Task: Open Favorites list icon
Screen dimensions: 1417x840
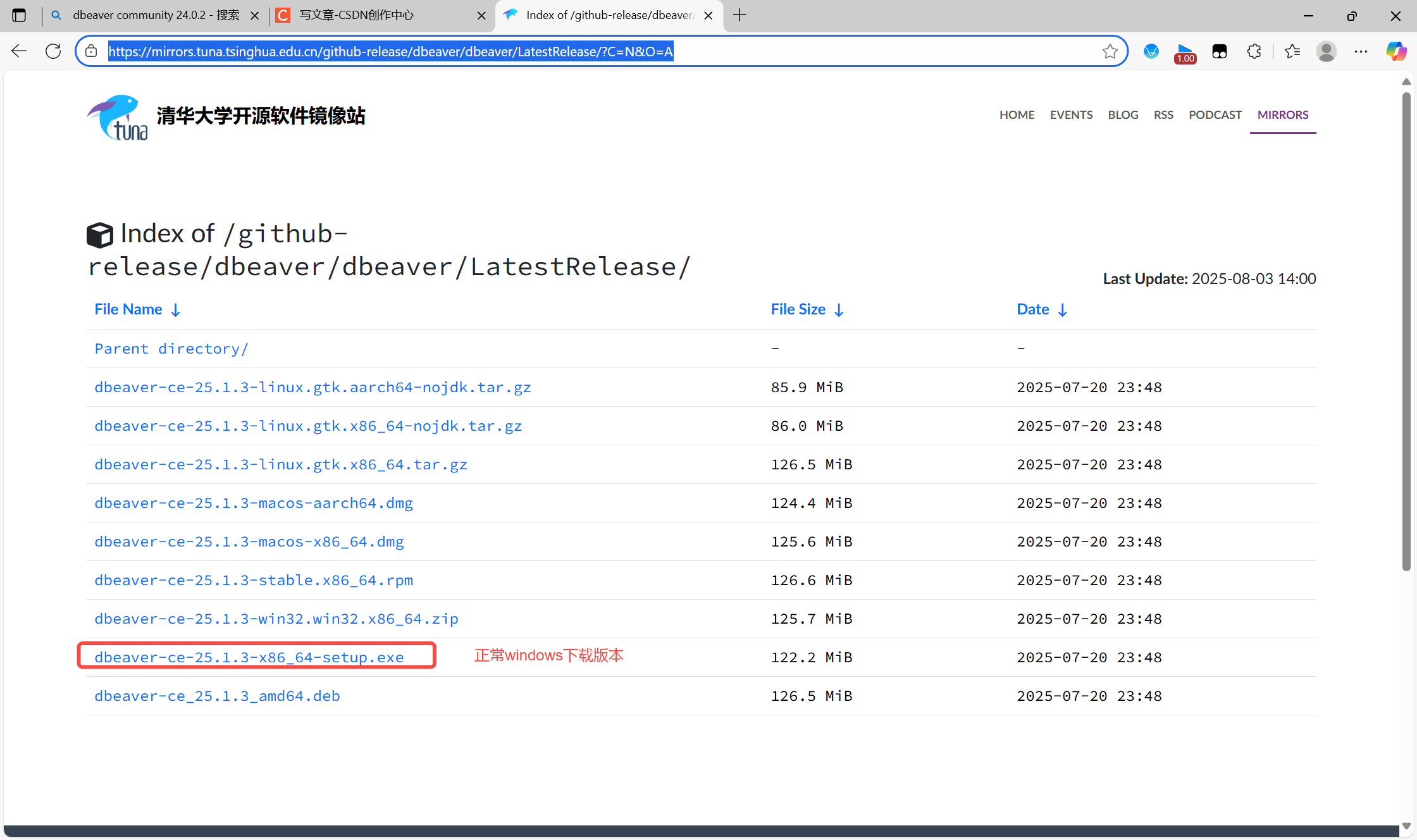Action: [1292, 51]
